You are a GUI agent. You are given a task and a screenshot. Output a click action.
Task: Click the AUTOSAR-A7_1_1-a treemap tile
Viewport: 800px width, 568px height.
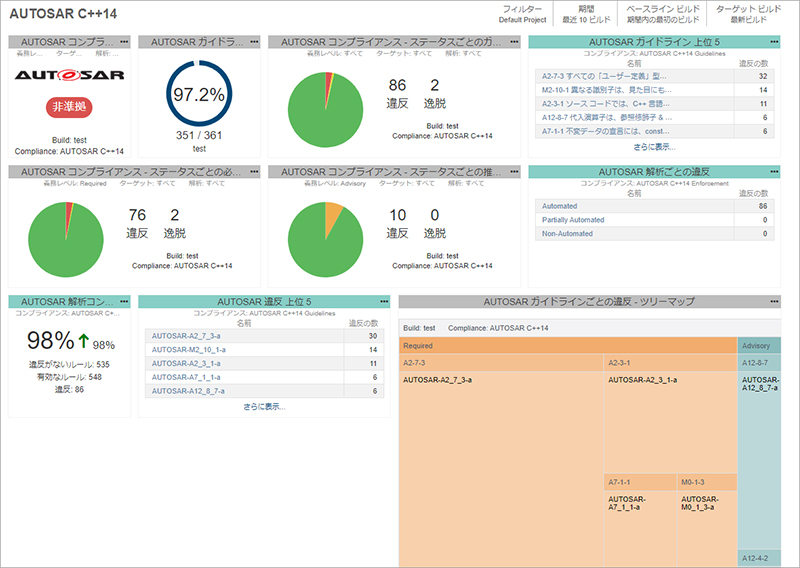640,529
